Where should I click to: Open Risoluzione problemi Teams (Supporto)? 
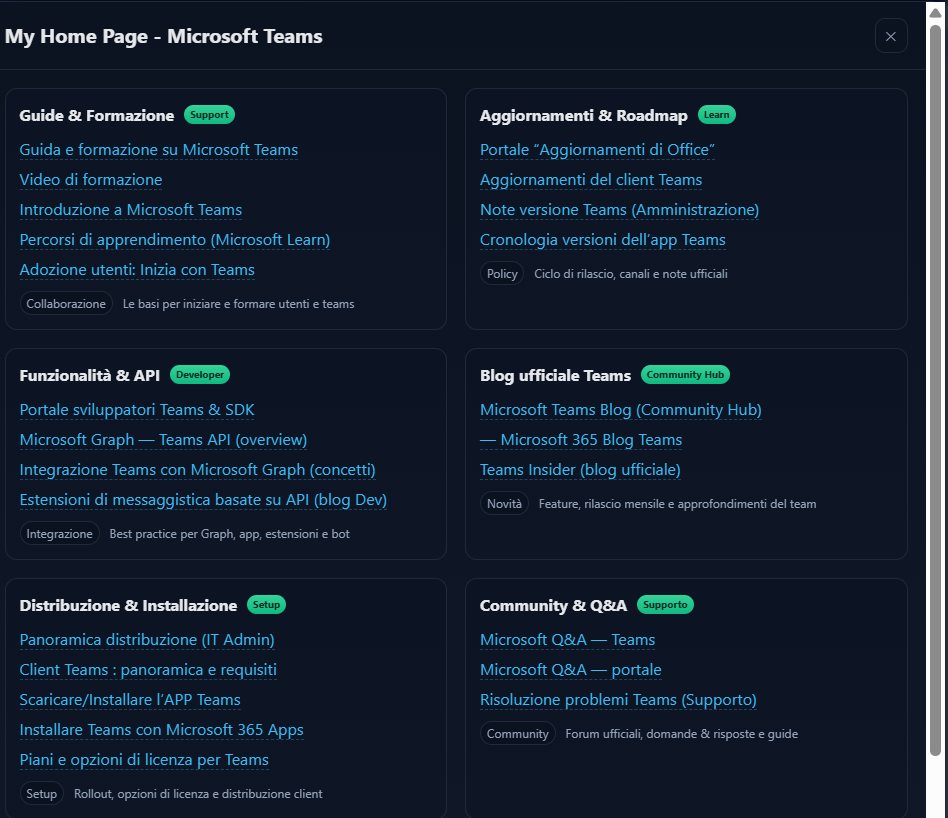618,700
